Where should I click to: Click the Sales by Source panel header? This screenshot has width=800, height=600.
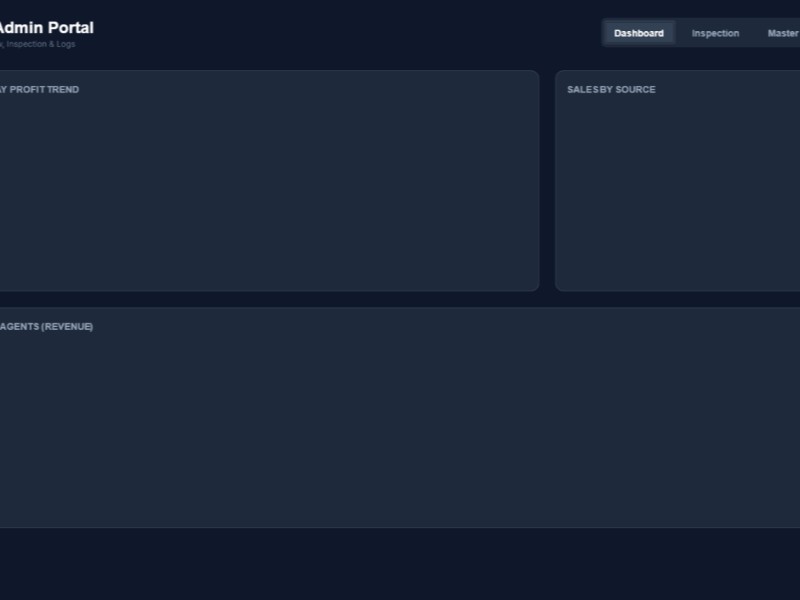pos(611,89)
